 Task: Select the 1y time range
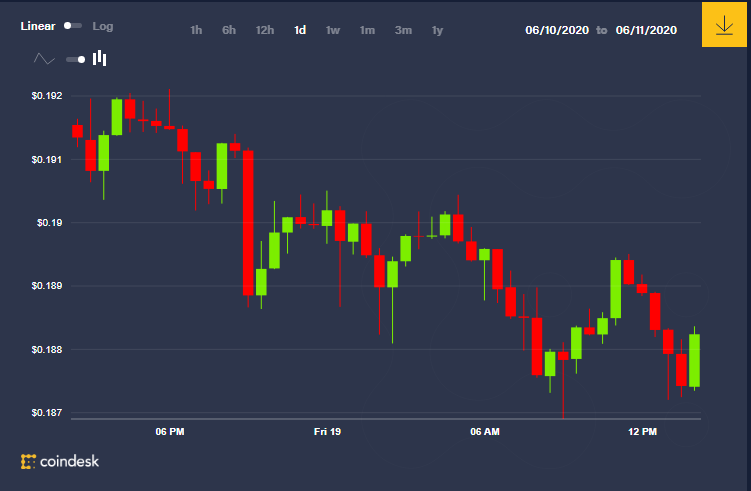(x=437, y=30)
